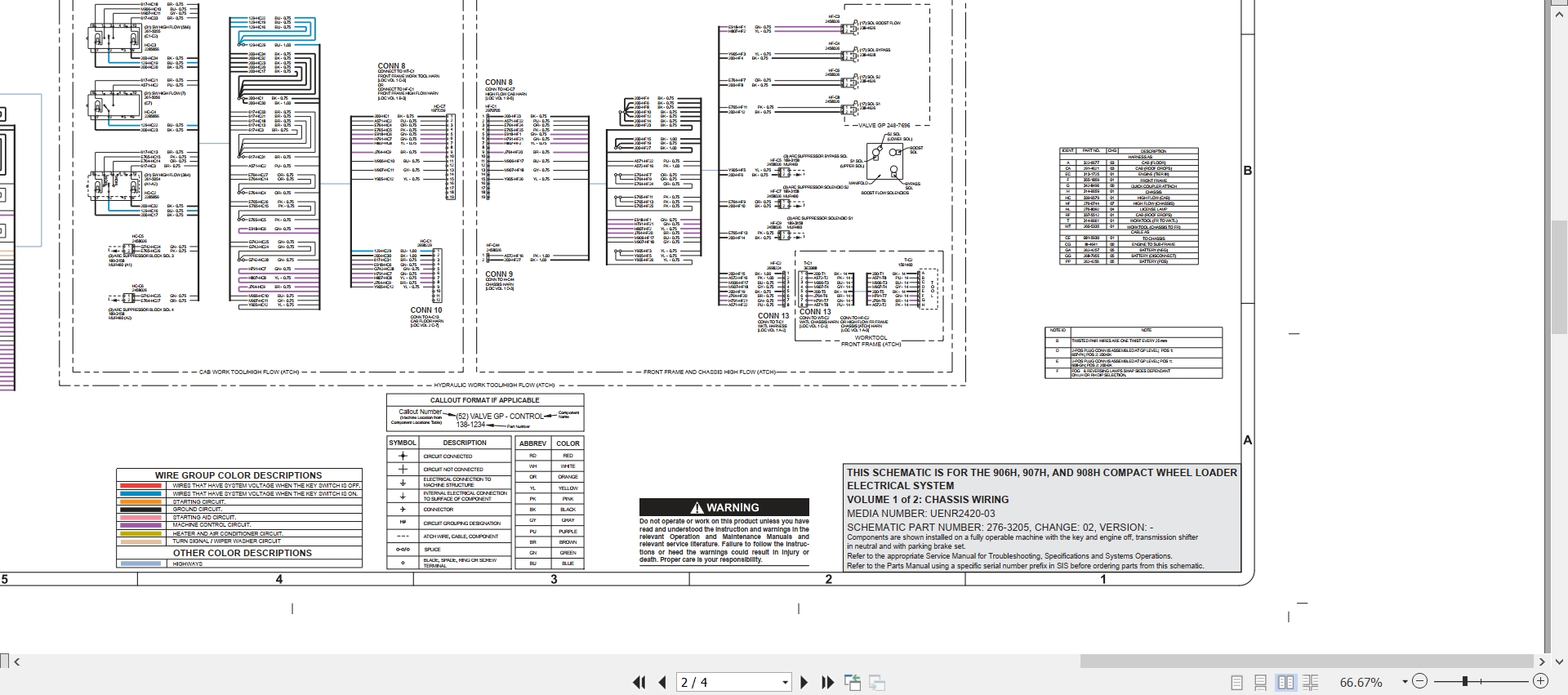This screenshot has height=695, width=1568.
Task: Click the OTHER COLOR DESCRIPTIONS heading
Action: click(x=243, y=553)
